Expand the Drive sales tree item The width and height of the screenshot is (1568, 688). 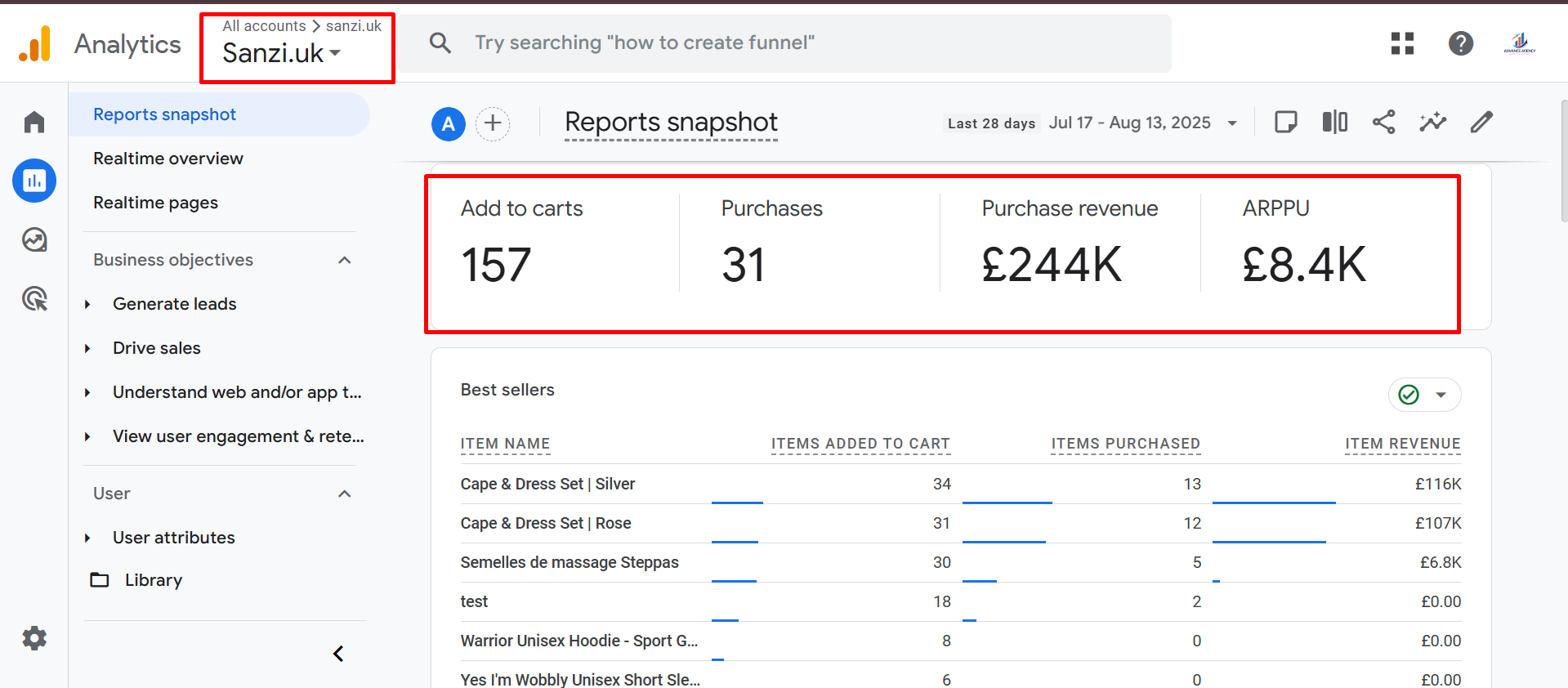coord(87,348)
